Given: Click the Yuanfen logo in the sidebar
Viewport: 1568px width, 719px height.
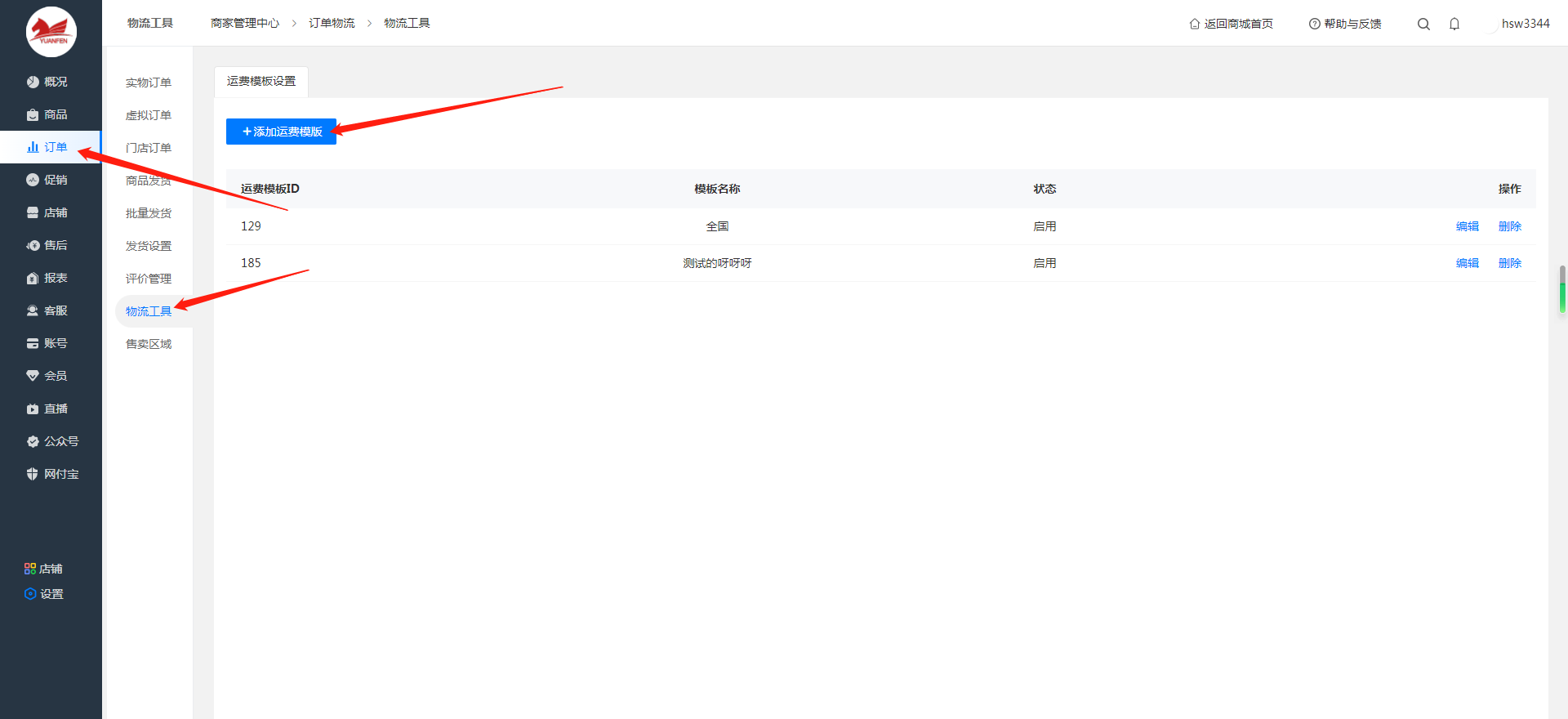Looking at the screenshot, I should tap(51, 32).
